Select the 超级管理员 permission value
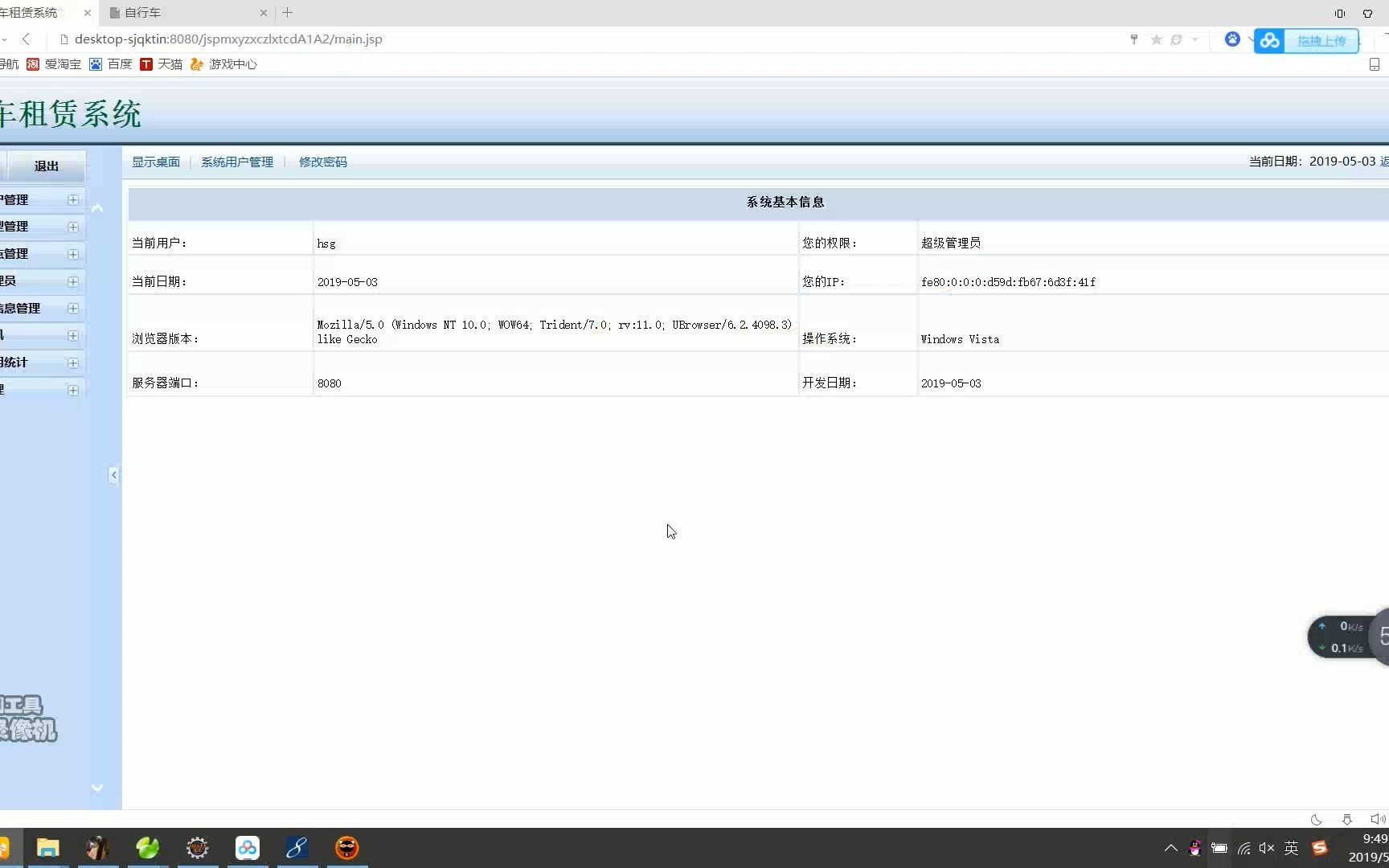 951,243
